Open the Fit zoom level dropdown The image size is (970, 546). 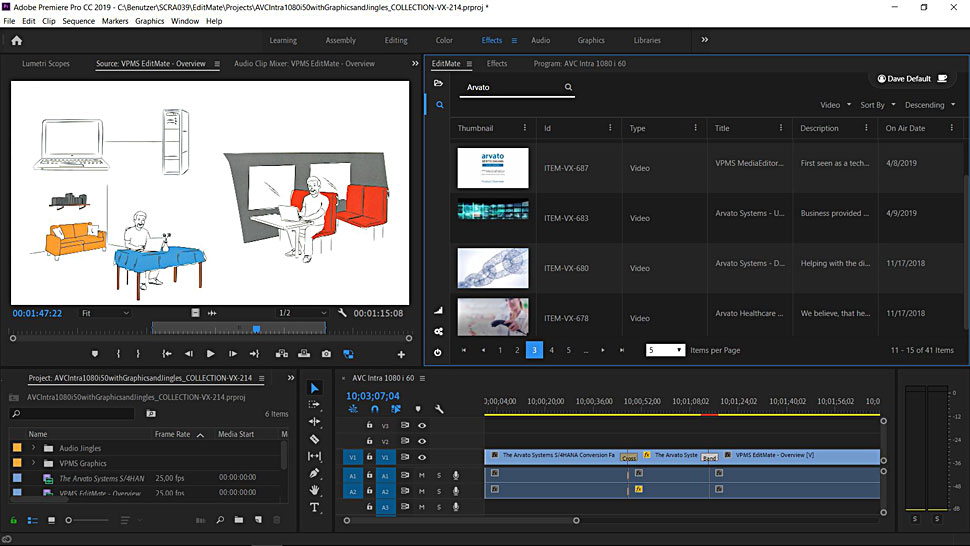pos(106,313)
